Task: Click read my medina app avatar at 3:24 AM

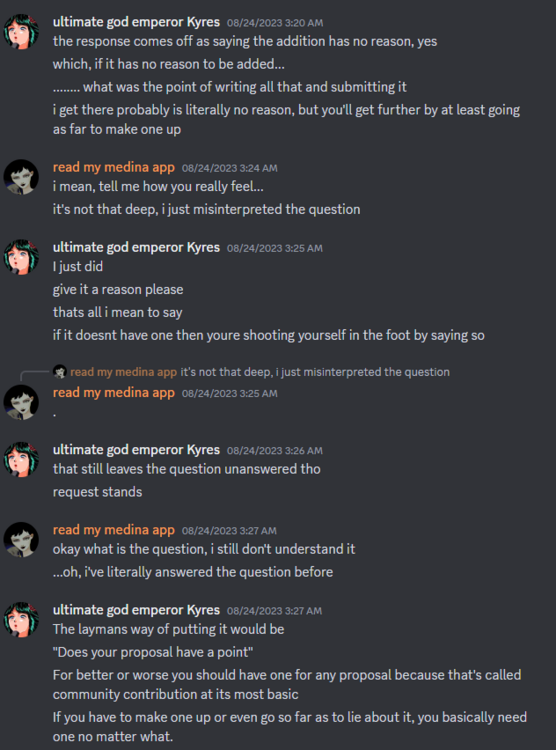Action: [x=21, y=177]
